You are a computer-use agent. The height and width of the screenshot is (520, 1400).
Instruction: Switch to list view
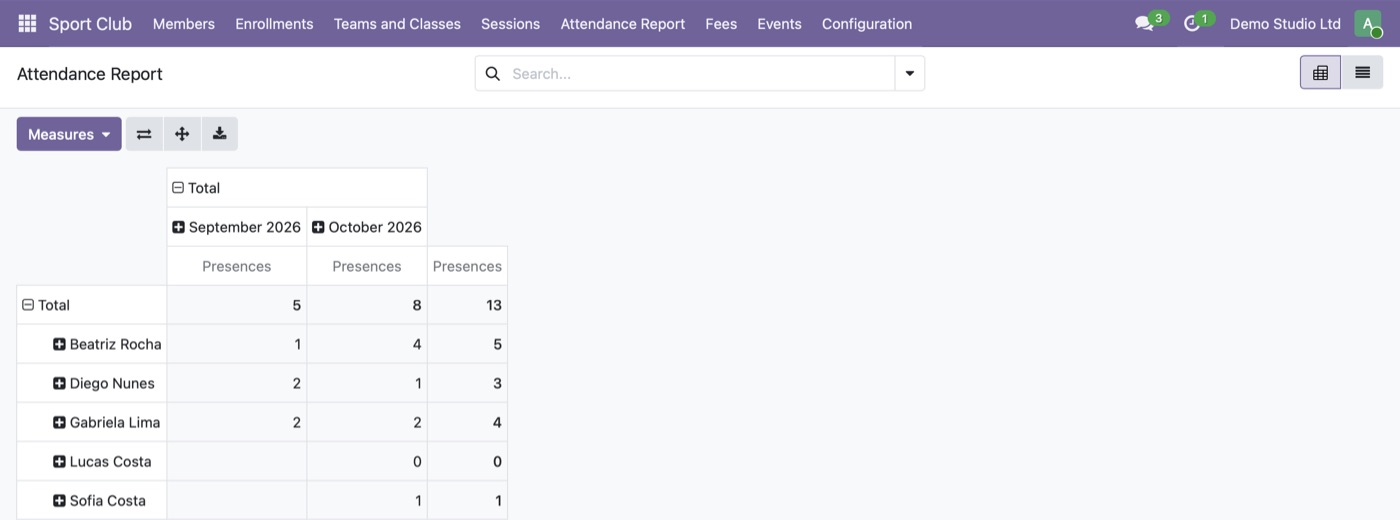click(x=1362, y=72)
